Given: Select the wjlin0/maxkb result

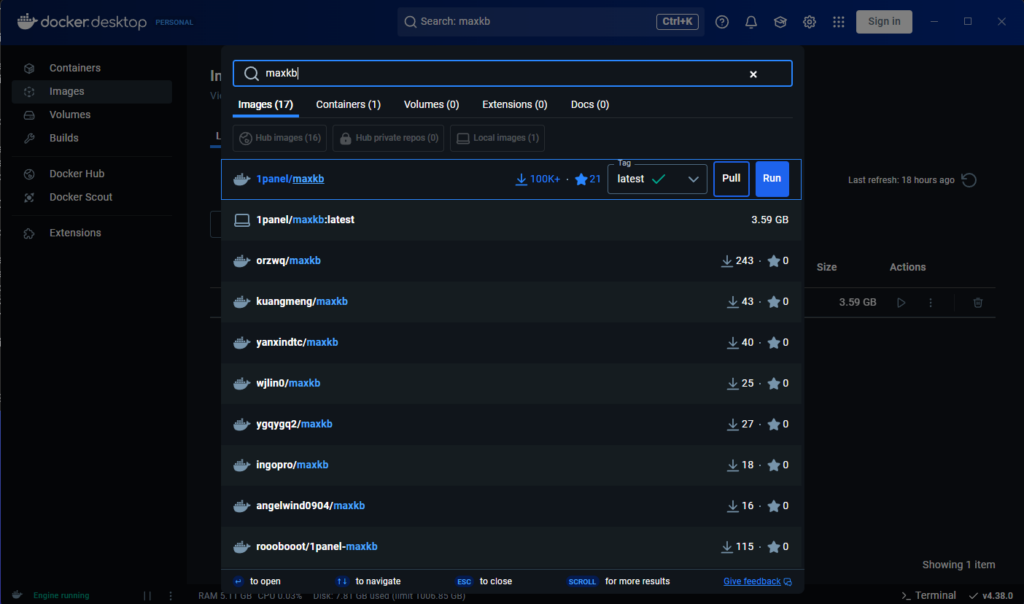Looking at the screenshot, I should 511,383.
